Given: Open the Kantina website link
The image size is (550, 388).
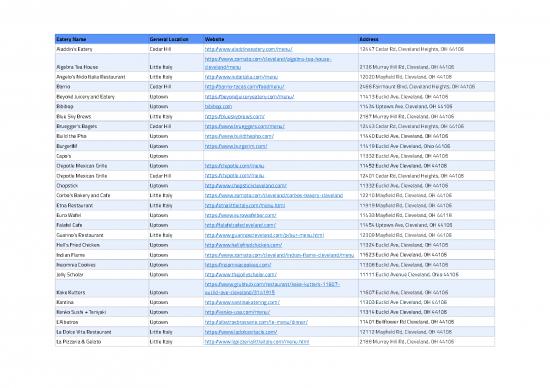Looking at the screenshot, I should coord(242,302).
